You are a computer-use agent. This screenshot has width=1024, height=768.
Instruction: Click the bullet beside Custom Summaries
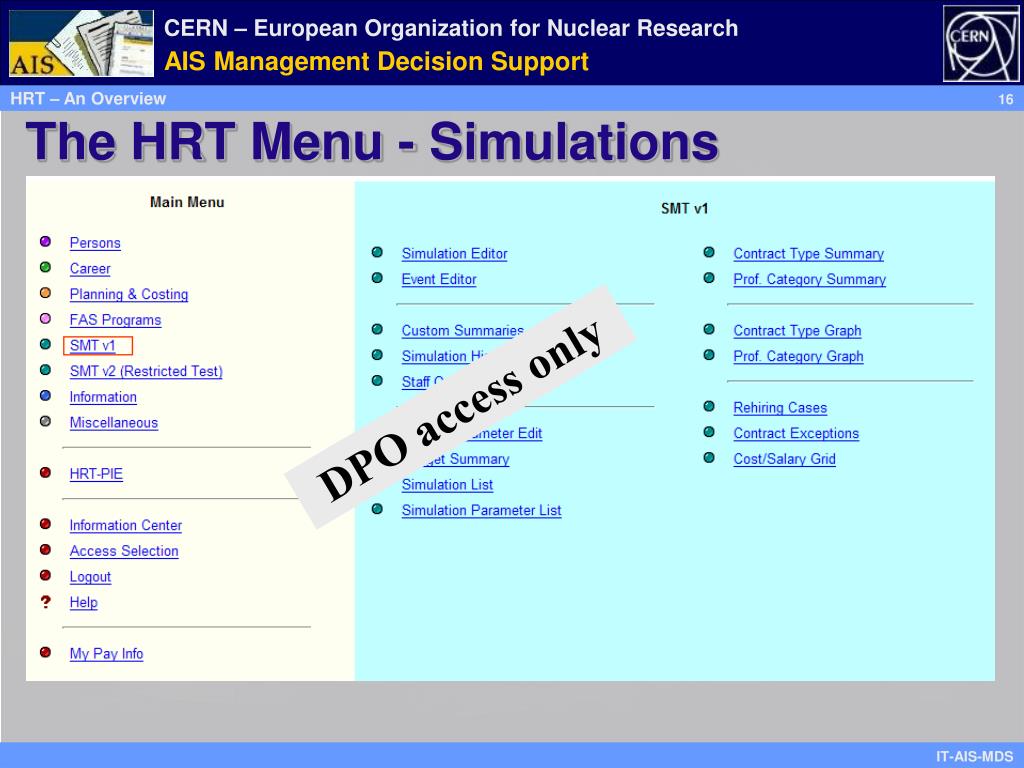click(x=377, y=329)
